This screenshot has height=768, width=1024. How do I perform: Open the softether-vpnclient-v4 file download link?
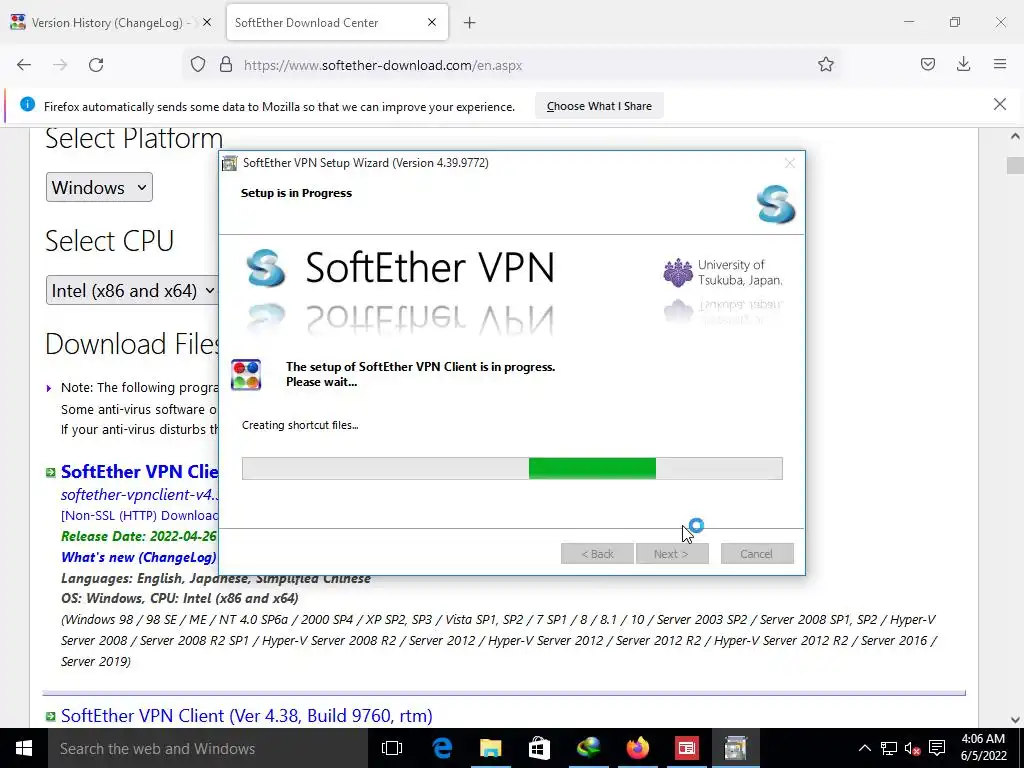coord(140,494)
